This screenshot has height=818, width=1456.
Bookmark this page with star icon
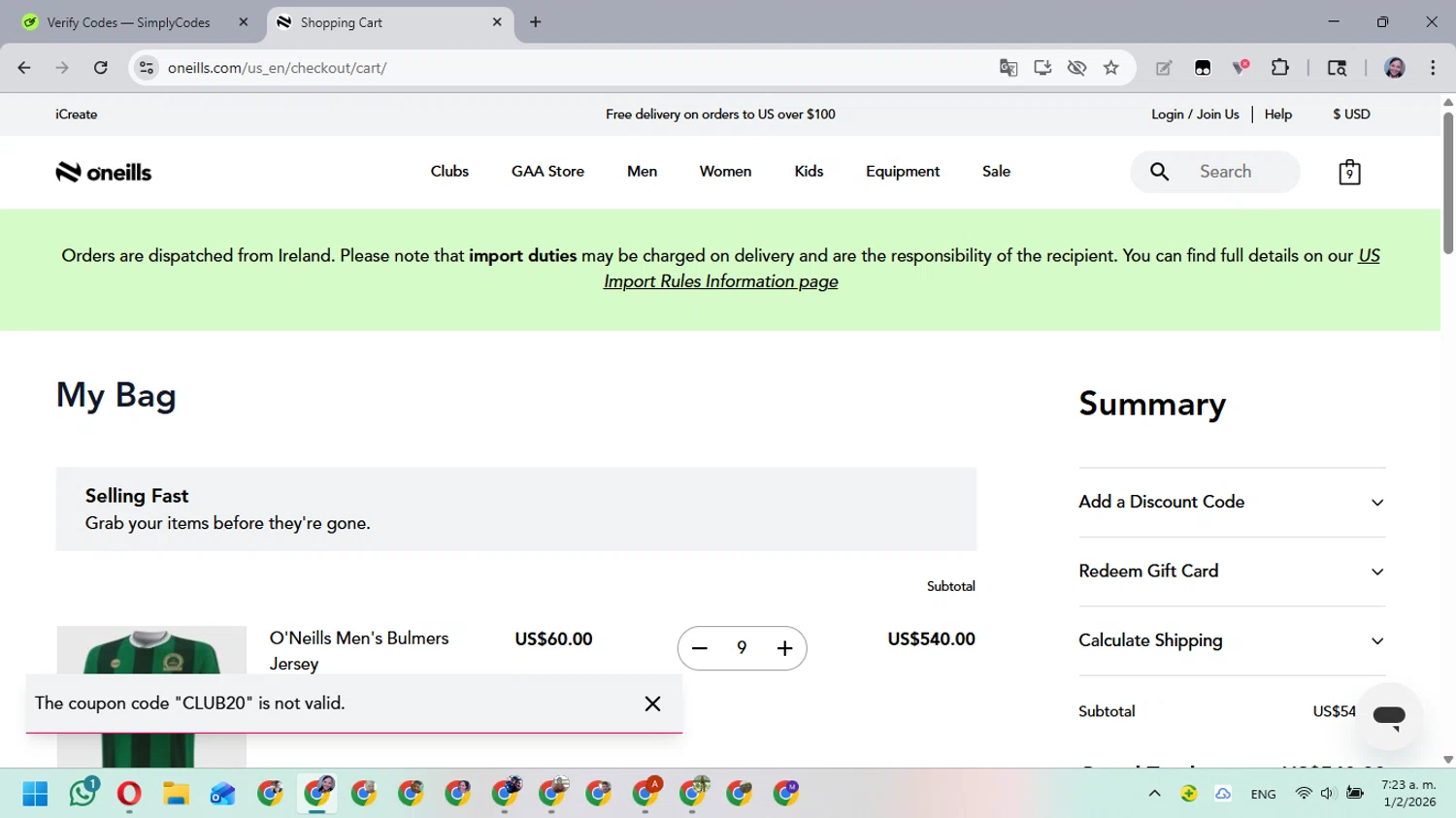click(1111, 68)
